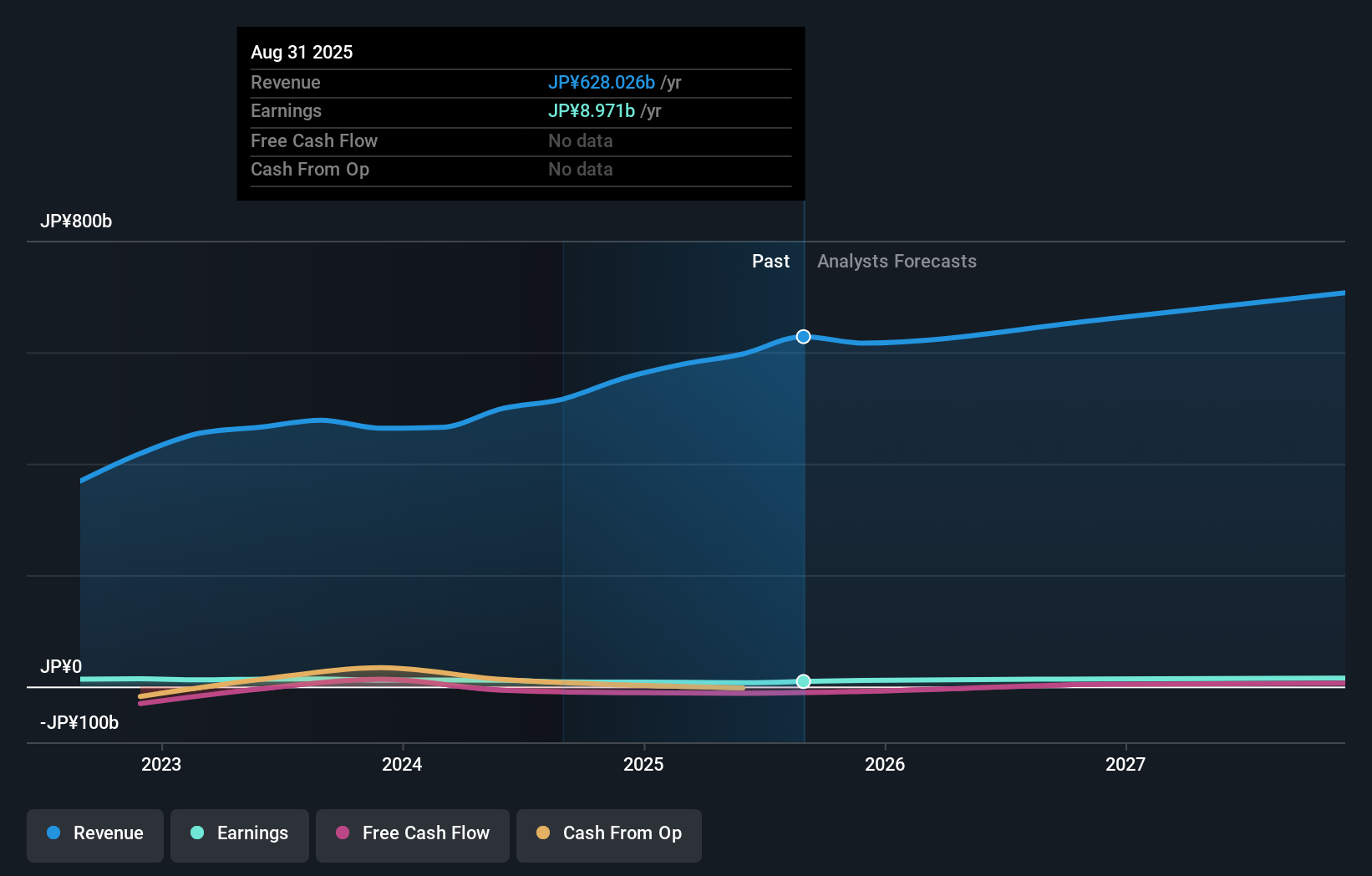Click the pink Free Cash Flow legend dot
Image resolution: width=1372 pixels, height=876 pixels.
343,833
